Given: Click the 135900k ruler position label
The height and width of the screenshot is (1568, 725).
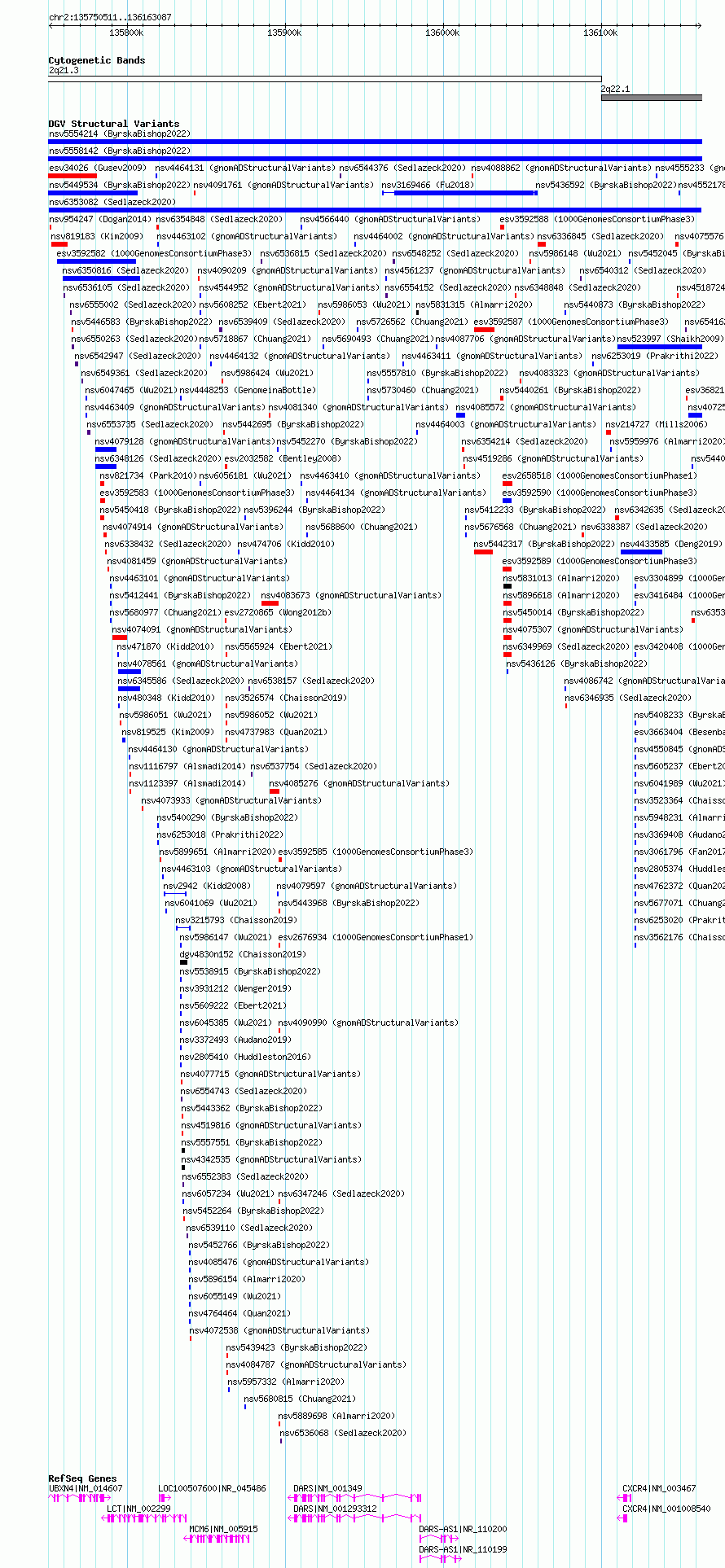Looking at the screenshot, I should (x=284, y=33).
